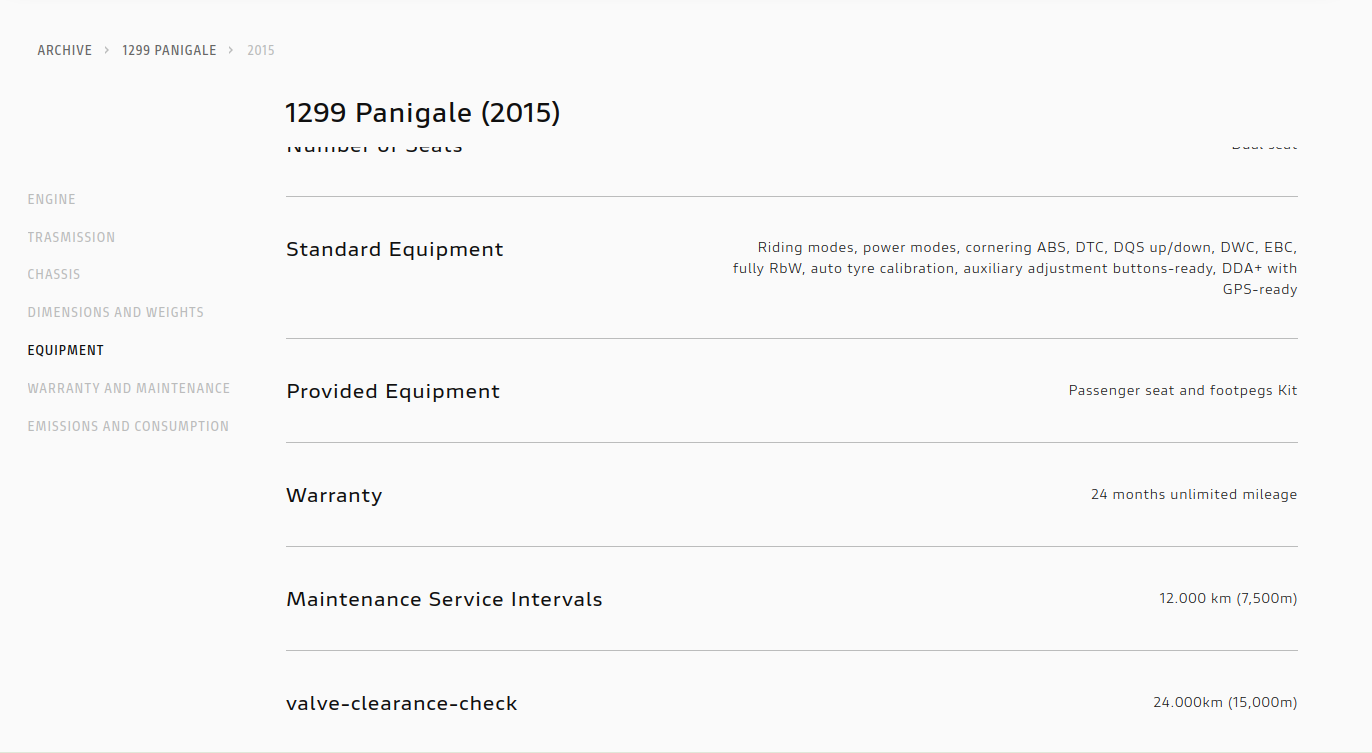Navigate to WARRANTY AND MAINTENANCE sidebar item
The width and height of the screenshot is (1372, 753).
tap(128, 388)
